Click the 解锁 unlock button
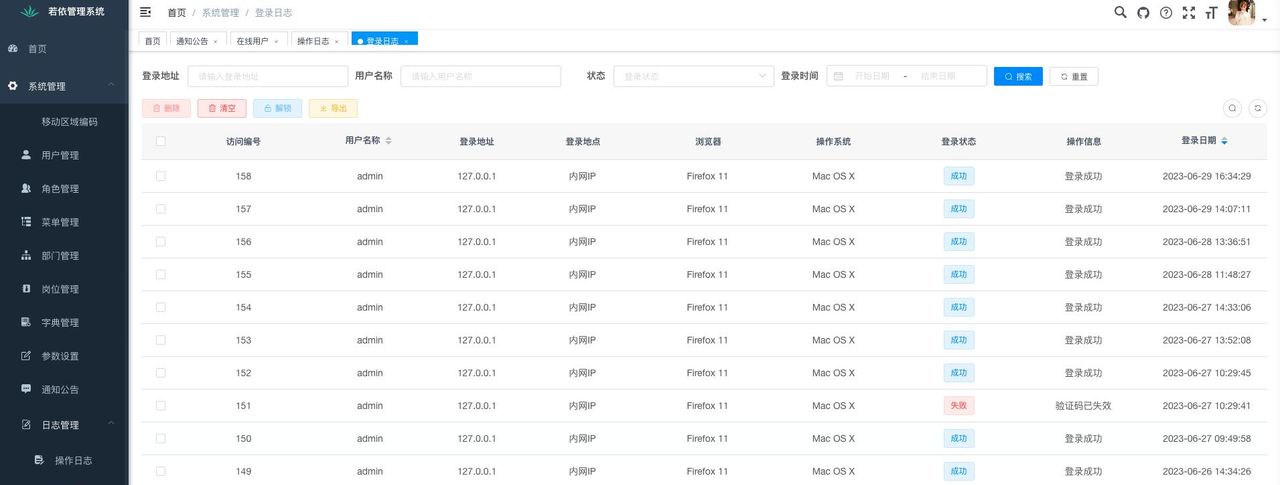The image size is (1280, 485). (277, 108)
